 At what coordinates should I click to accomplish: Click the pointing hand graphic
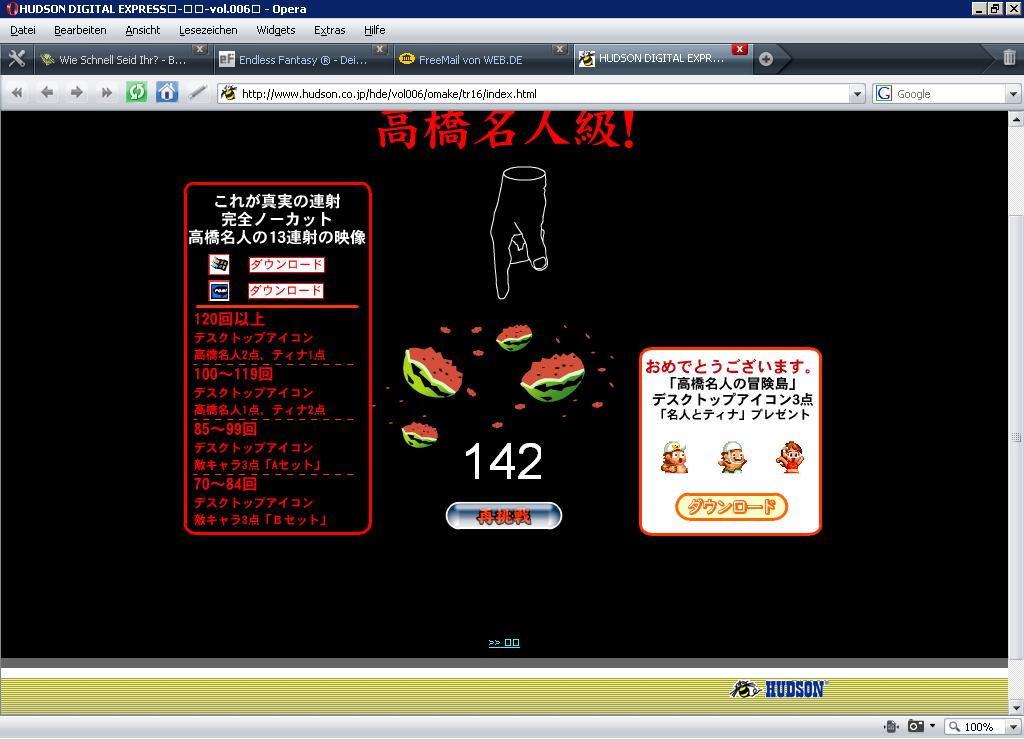pyautogui.click(x=520, y=232)
